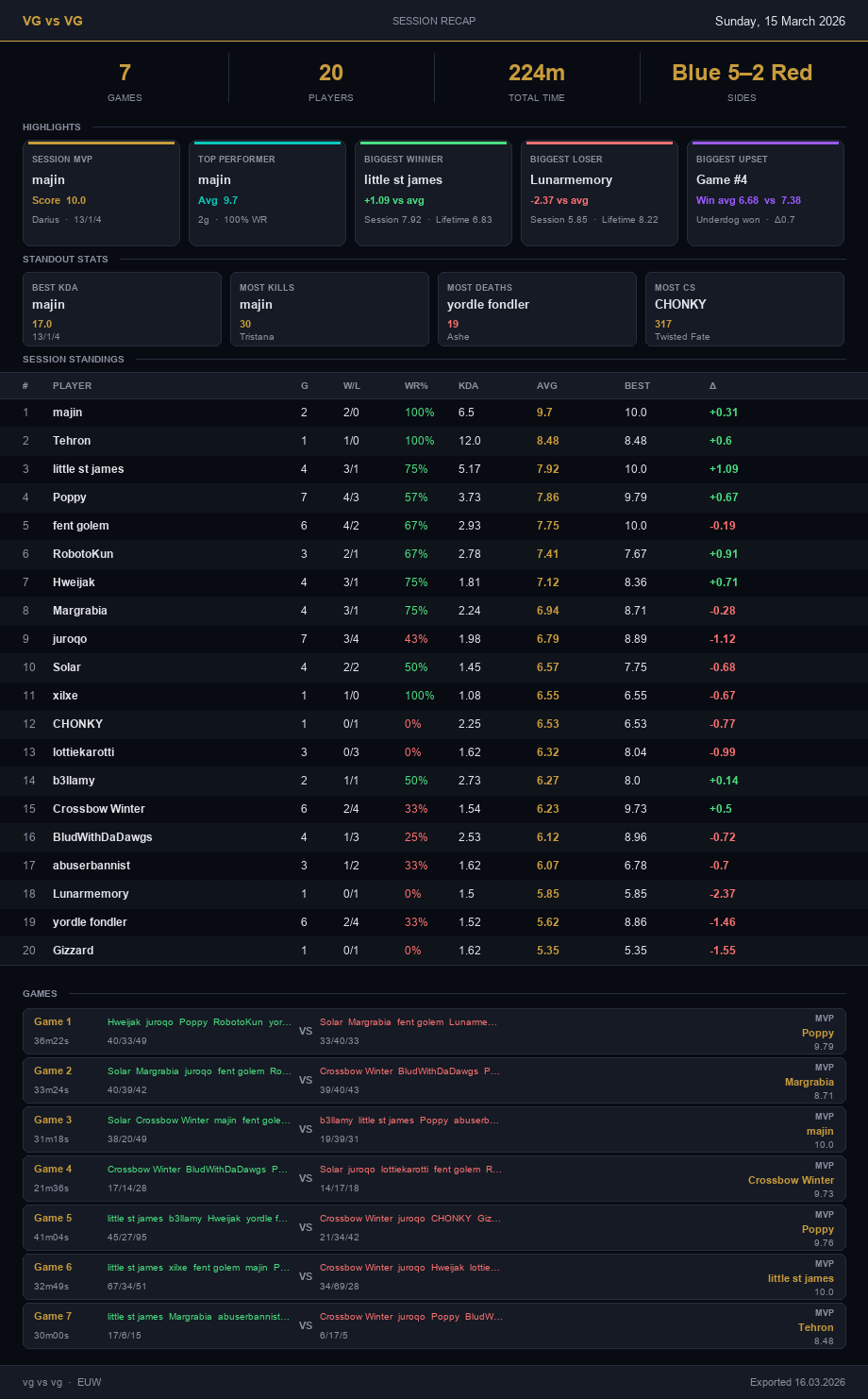Click the 'SESSION RECAP' header label

coord(434,21)
